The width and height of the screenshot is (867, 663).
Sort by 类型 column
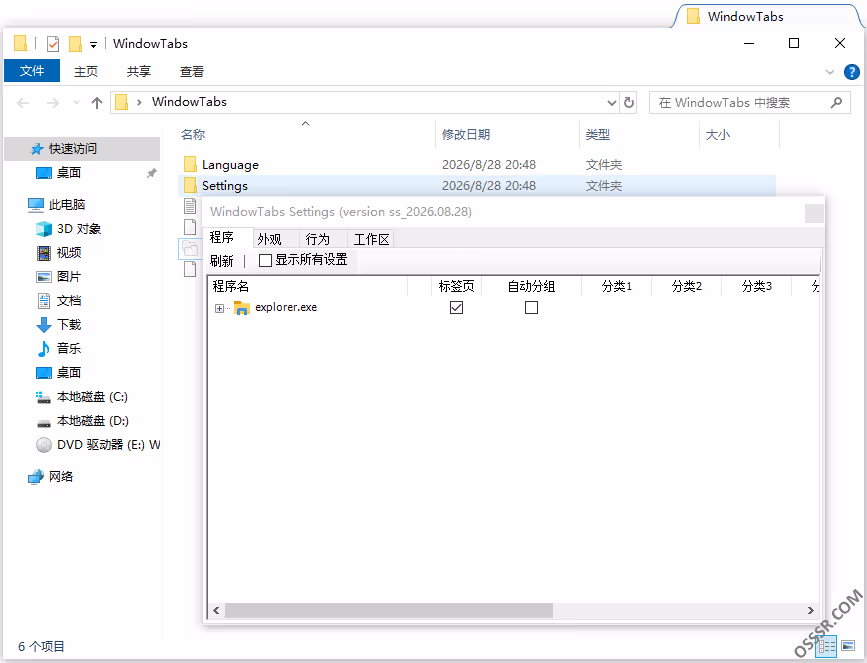(x=598, y=134)
